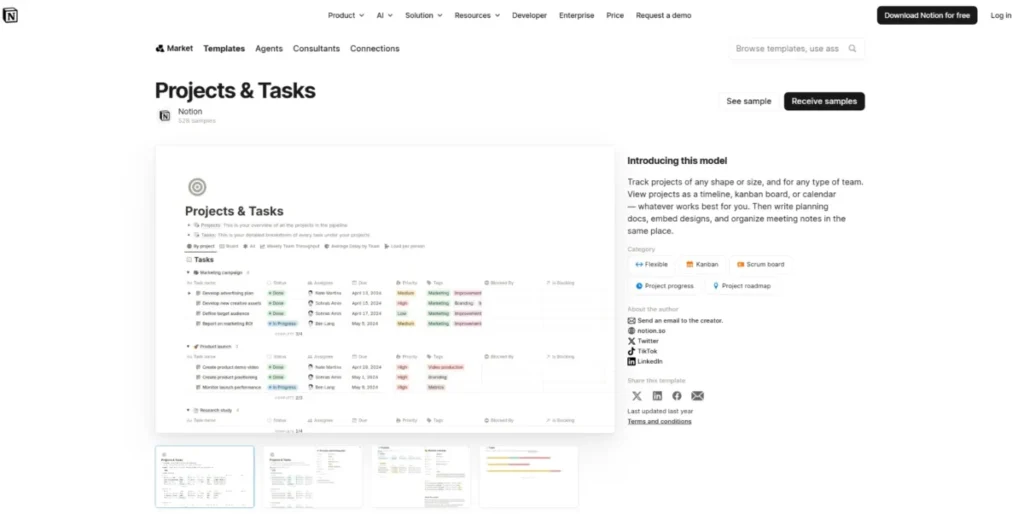The image size is (1024, 514).
Task: Click the 'Introducing this model' heading
Action: (x=677, y=161)
